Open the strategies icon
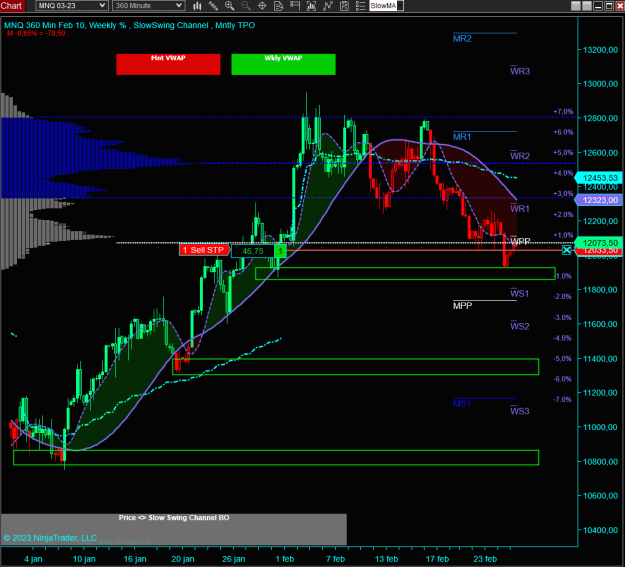Viewport: 625px width, 567px height. tap(344, 6)
